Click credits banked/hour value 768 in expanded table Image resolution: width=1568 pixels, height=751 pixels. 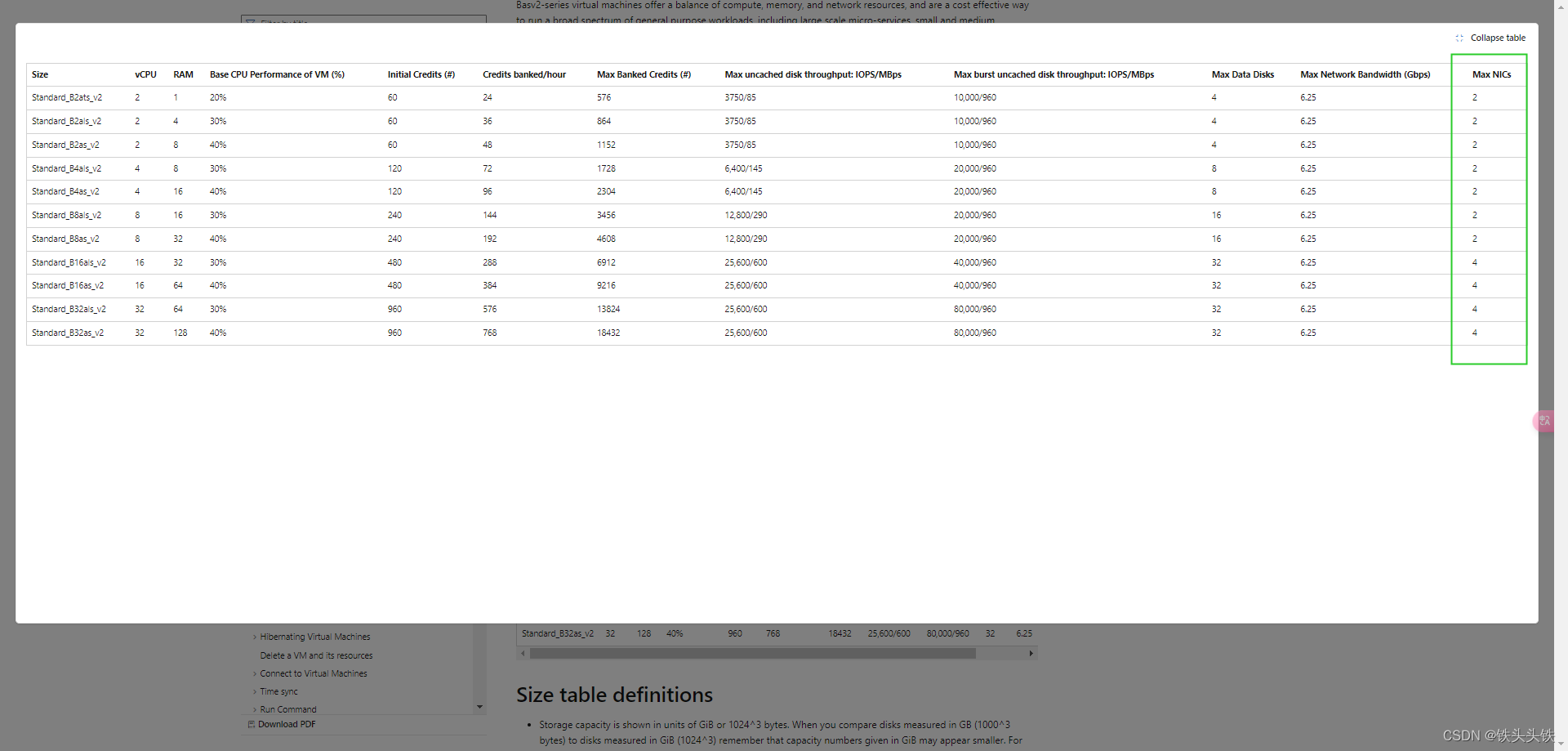click(489, 333)
